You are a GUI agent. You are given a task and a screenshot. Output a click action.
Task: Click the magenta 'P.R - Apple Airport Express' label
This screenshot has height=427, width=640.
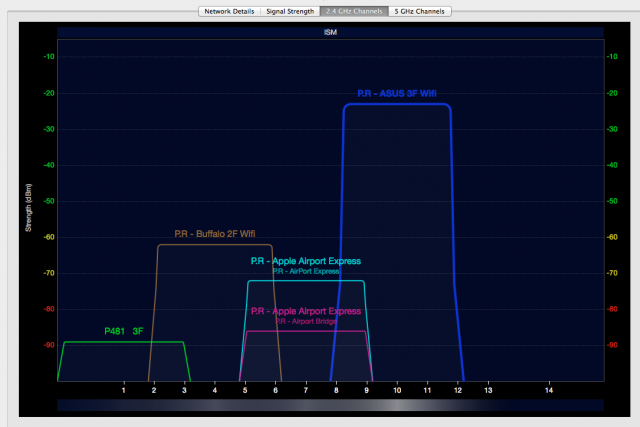tap(306, 311)
